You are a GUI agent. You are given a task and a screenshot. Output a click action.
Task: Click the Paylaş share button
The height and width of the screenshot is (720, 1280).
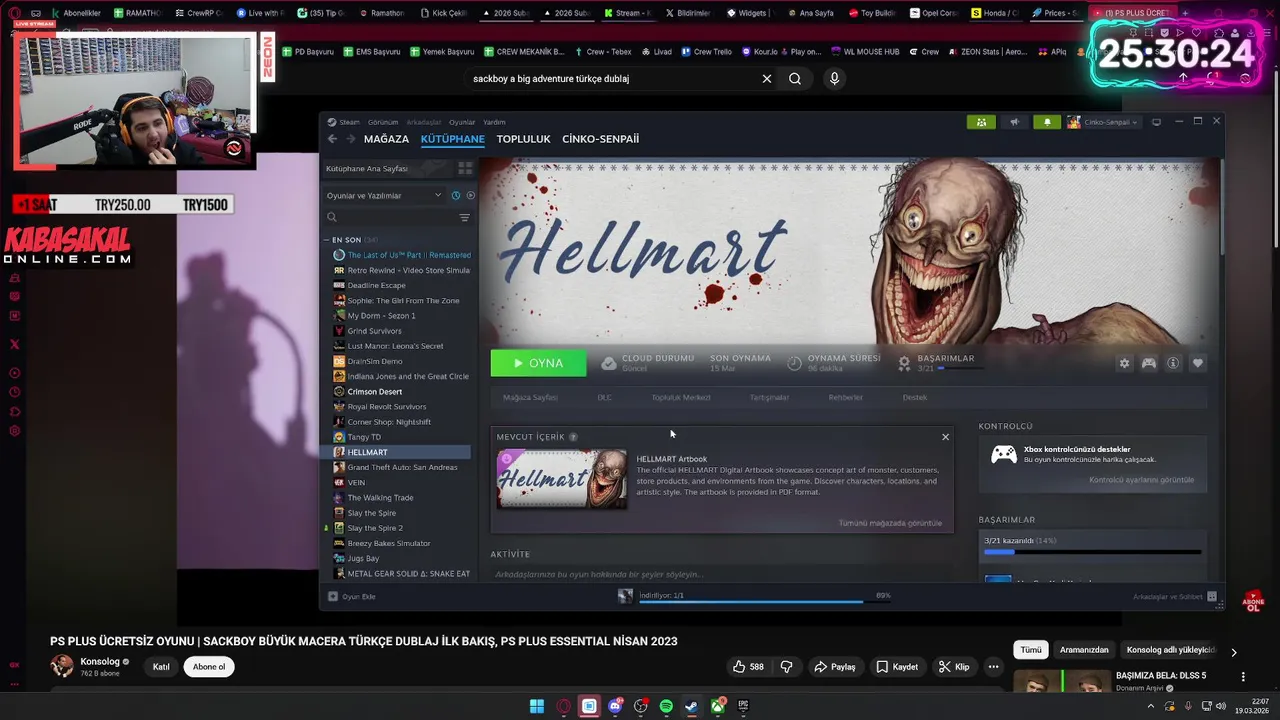pos(834,667)
